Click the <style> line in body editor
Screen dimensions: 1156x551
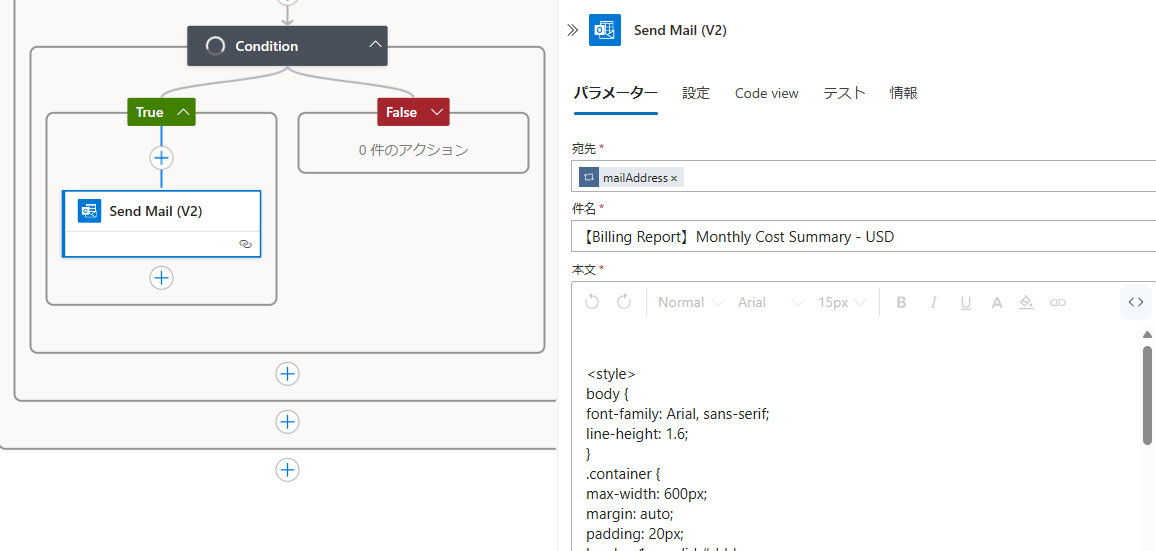point(611,374)
